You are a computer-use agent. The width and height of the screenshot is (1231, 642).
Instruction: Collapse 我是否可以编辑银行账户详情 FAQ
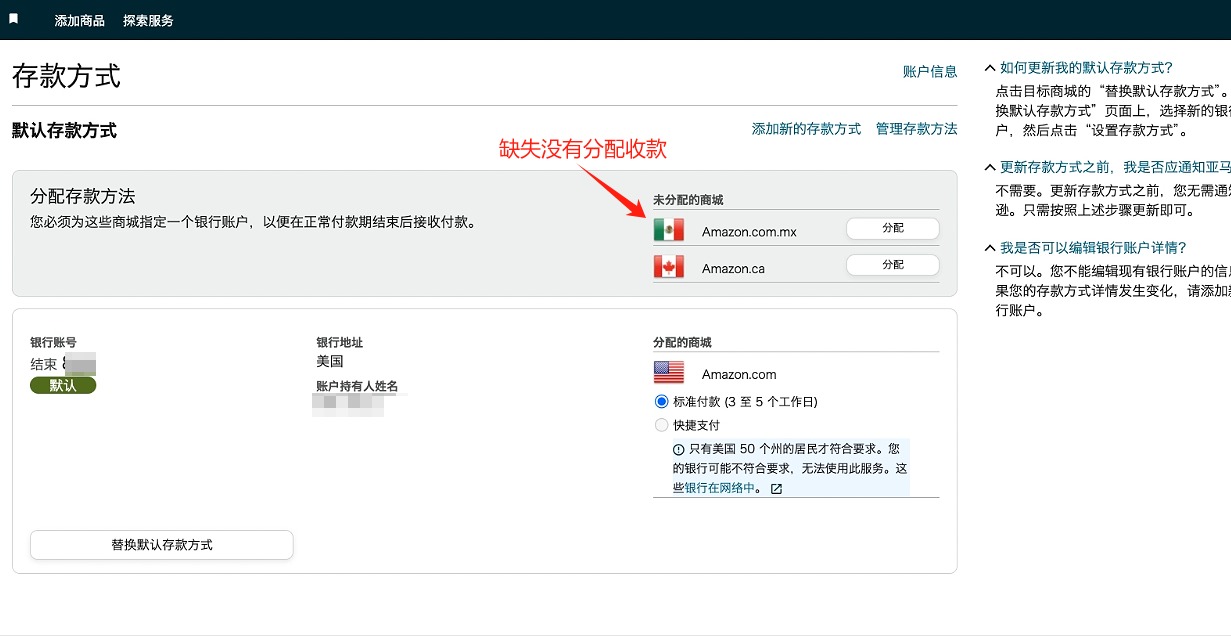(1086, 247)
